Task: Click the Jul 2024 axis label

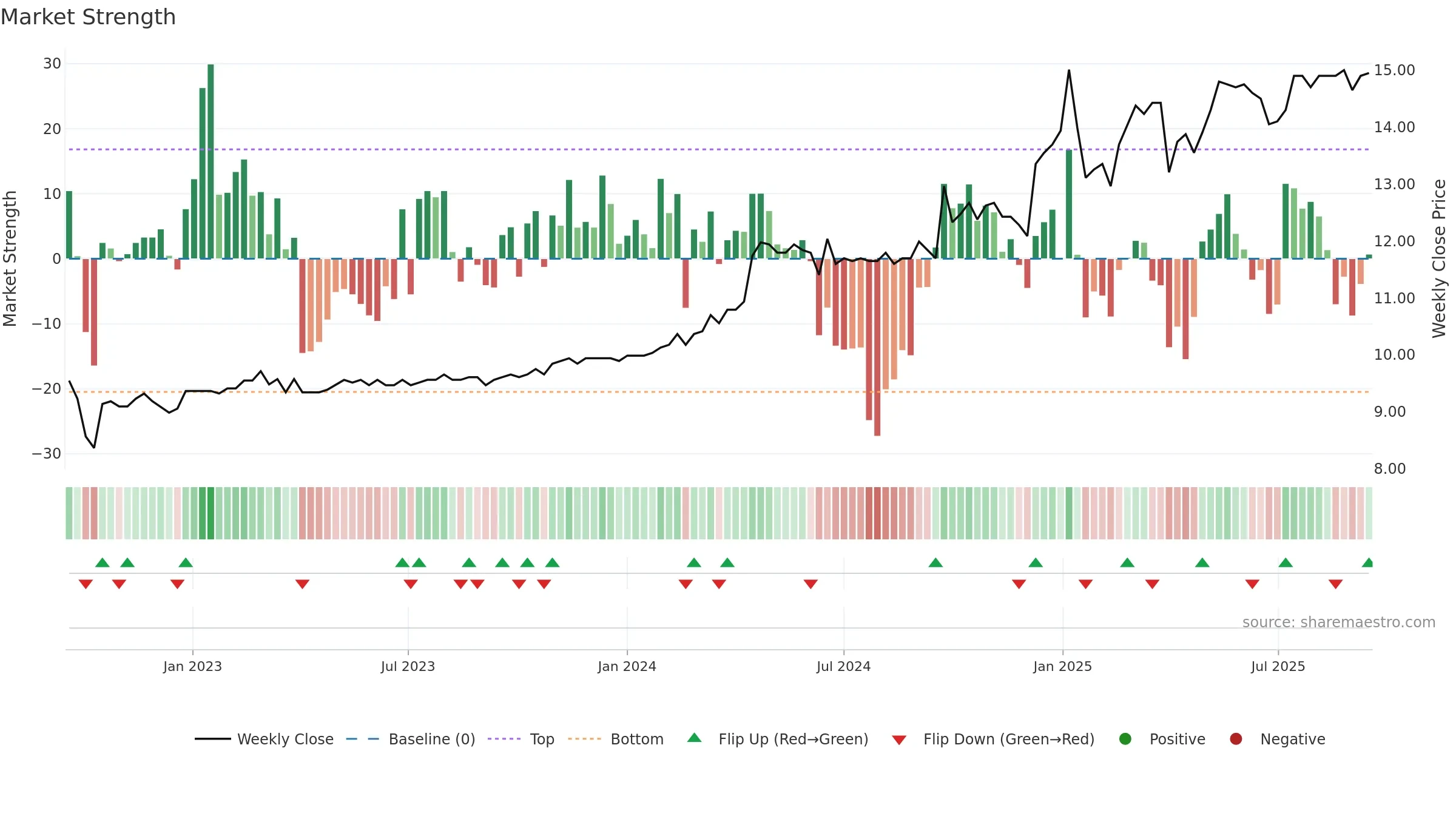Action: pyautogui.click(x=843, y=666)
